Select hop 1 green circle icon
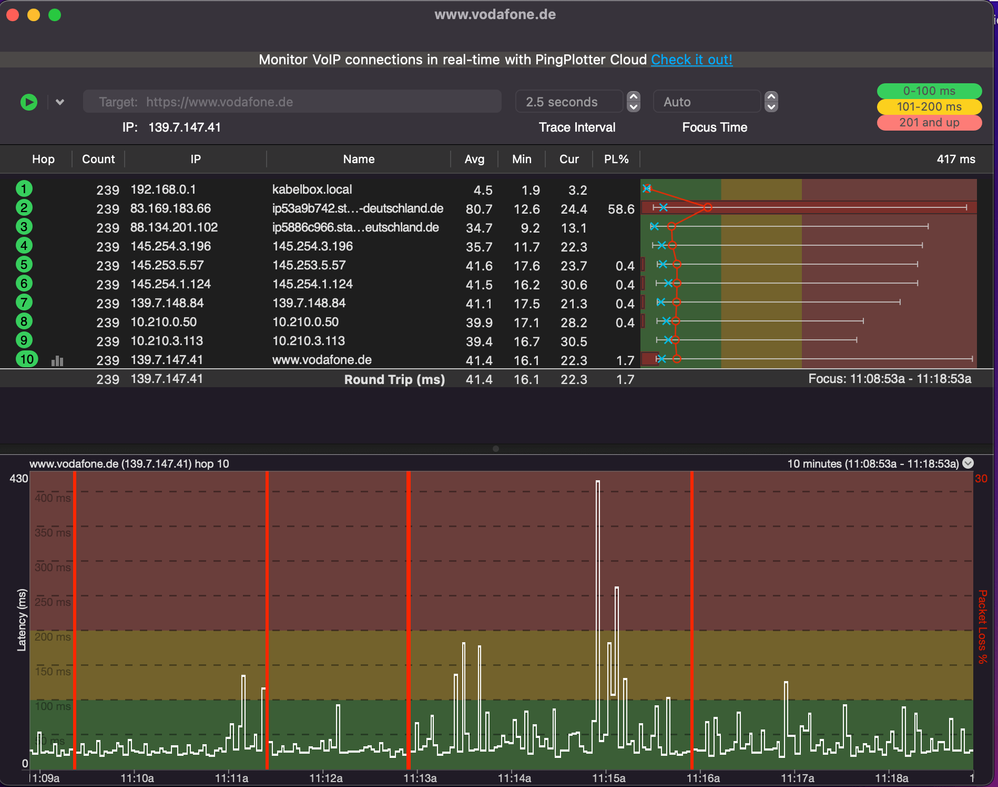The width and height of the screenshot is (998, 787). point(24,189)
